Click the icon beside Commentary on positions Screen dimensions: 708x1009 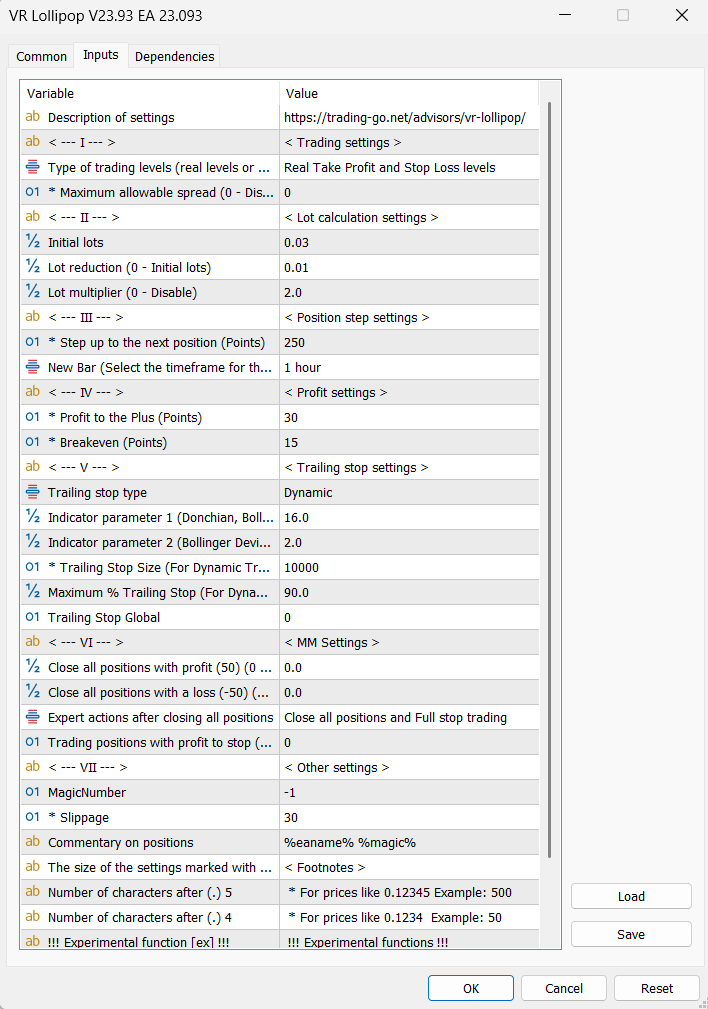33,842
